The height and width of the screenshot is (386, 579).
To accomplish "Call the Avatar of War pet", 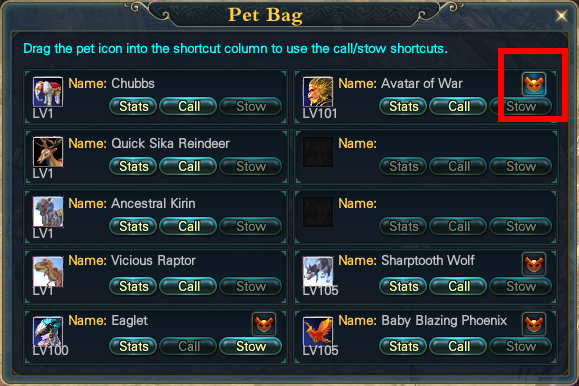I will click(458, 106).
